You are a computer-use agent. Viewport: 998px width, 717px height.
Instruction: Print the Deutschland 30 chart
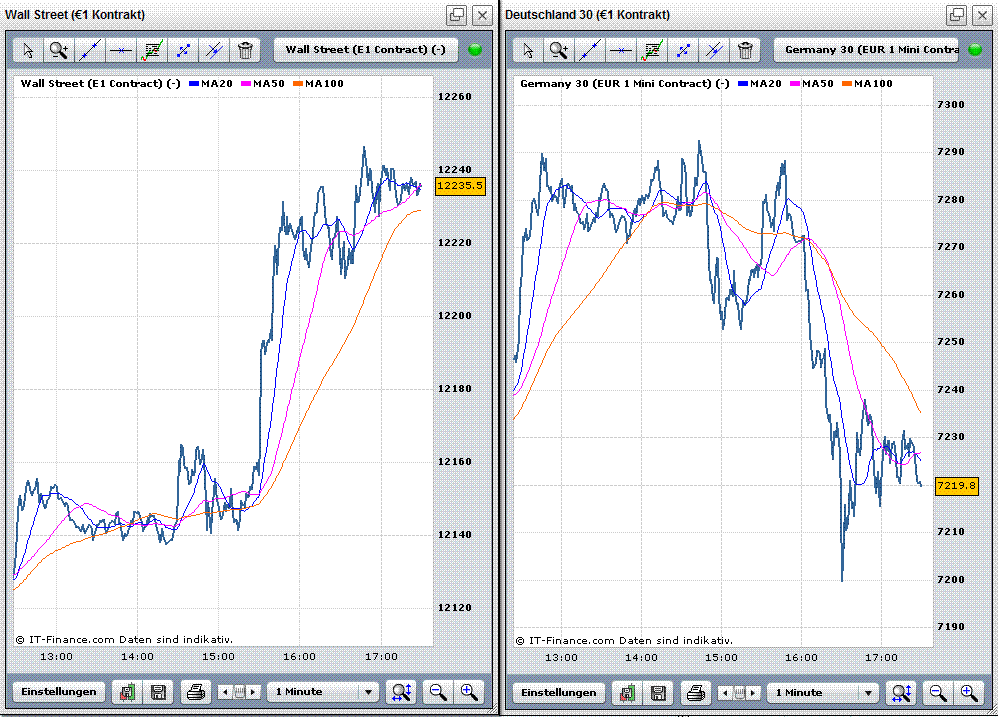(696, 692)
